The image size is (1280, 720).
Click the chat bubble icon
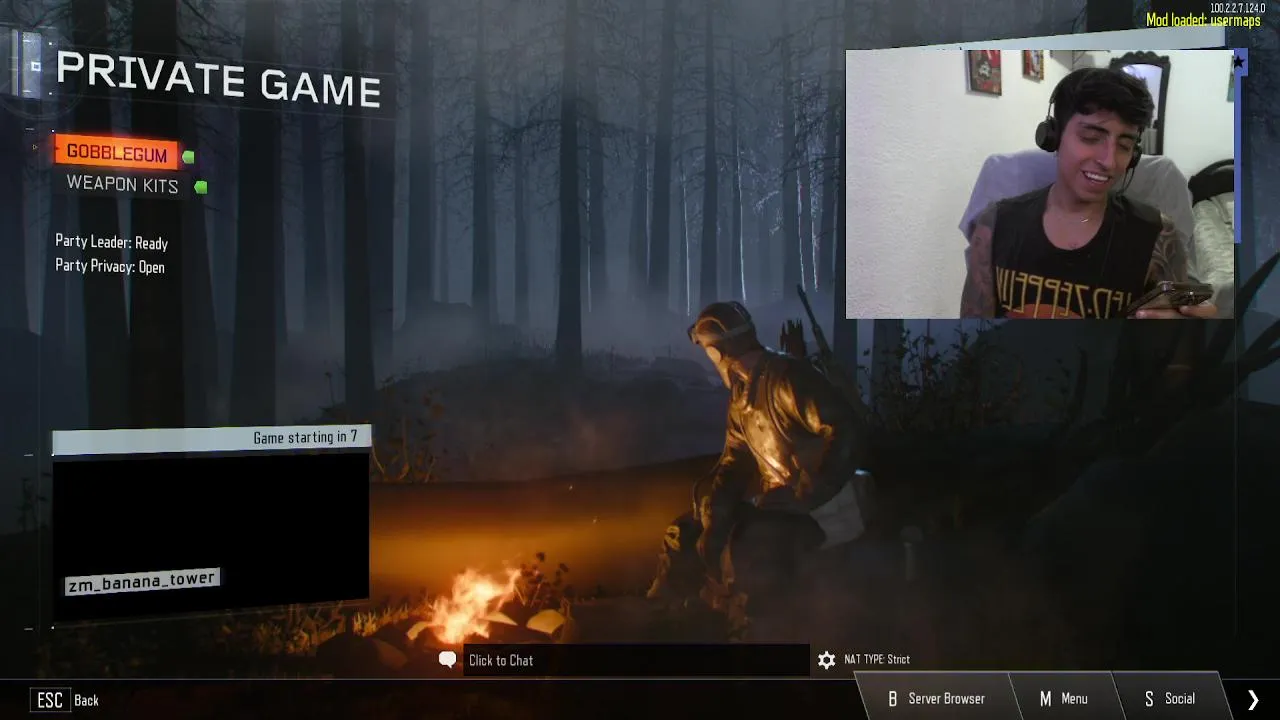click(448, 660)
